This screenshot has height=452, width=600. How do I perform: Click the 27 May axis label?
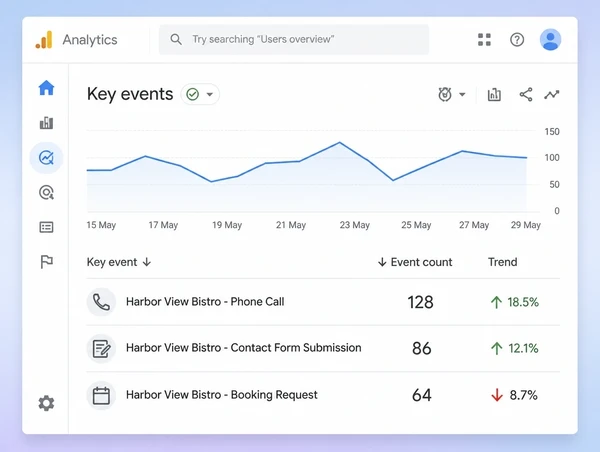click(474, 225)
